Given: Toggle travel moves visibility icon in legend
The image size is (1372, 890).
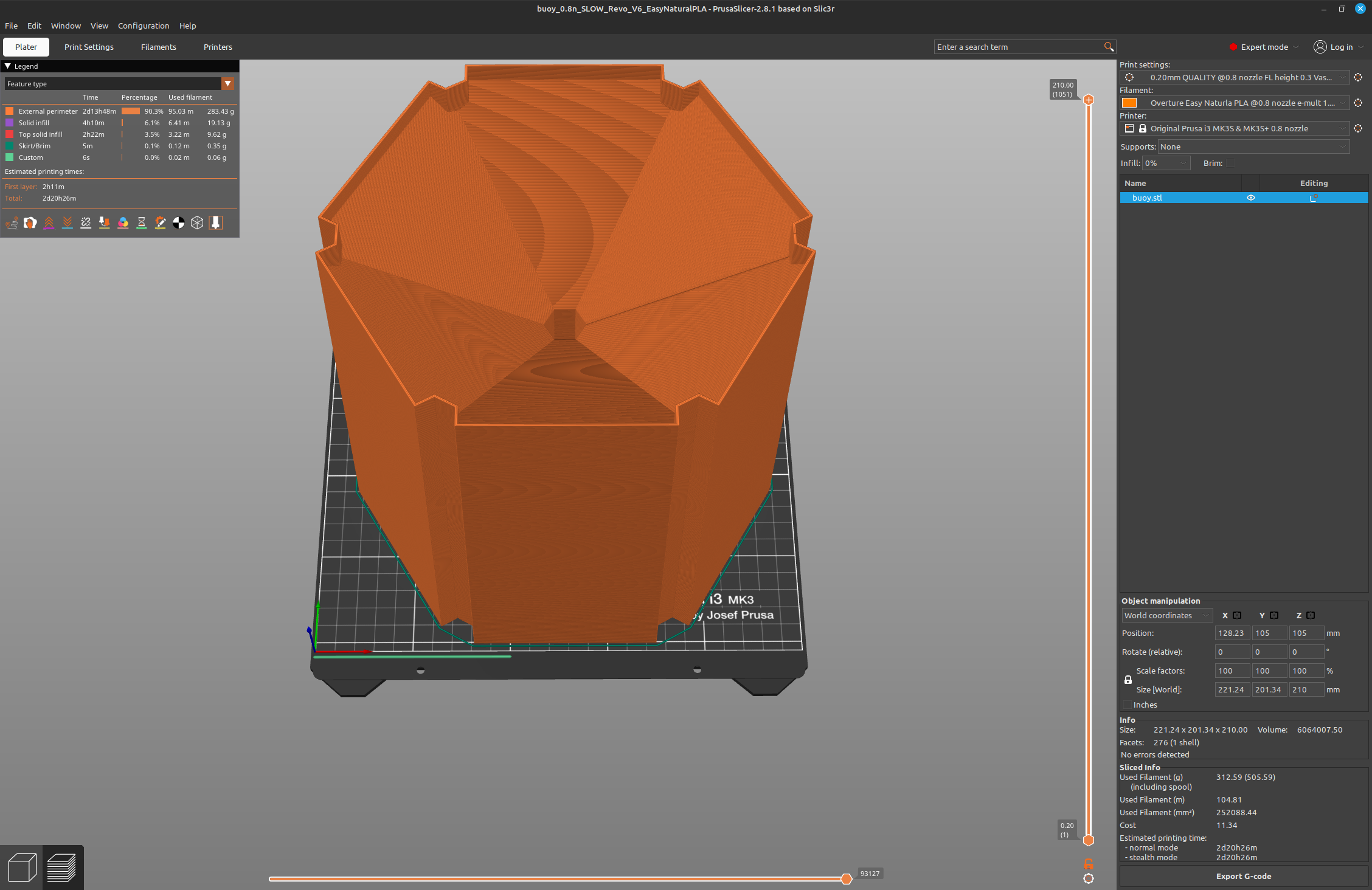Looking at the screenshot, I should [x=12, y=223].
